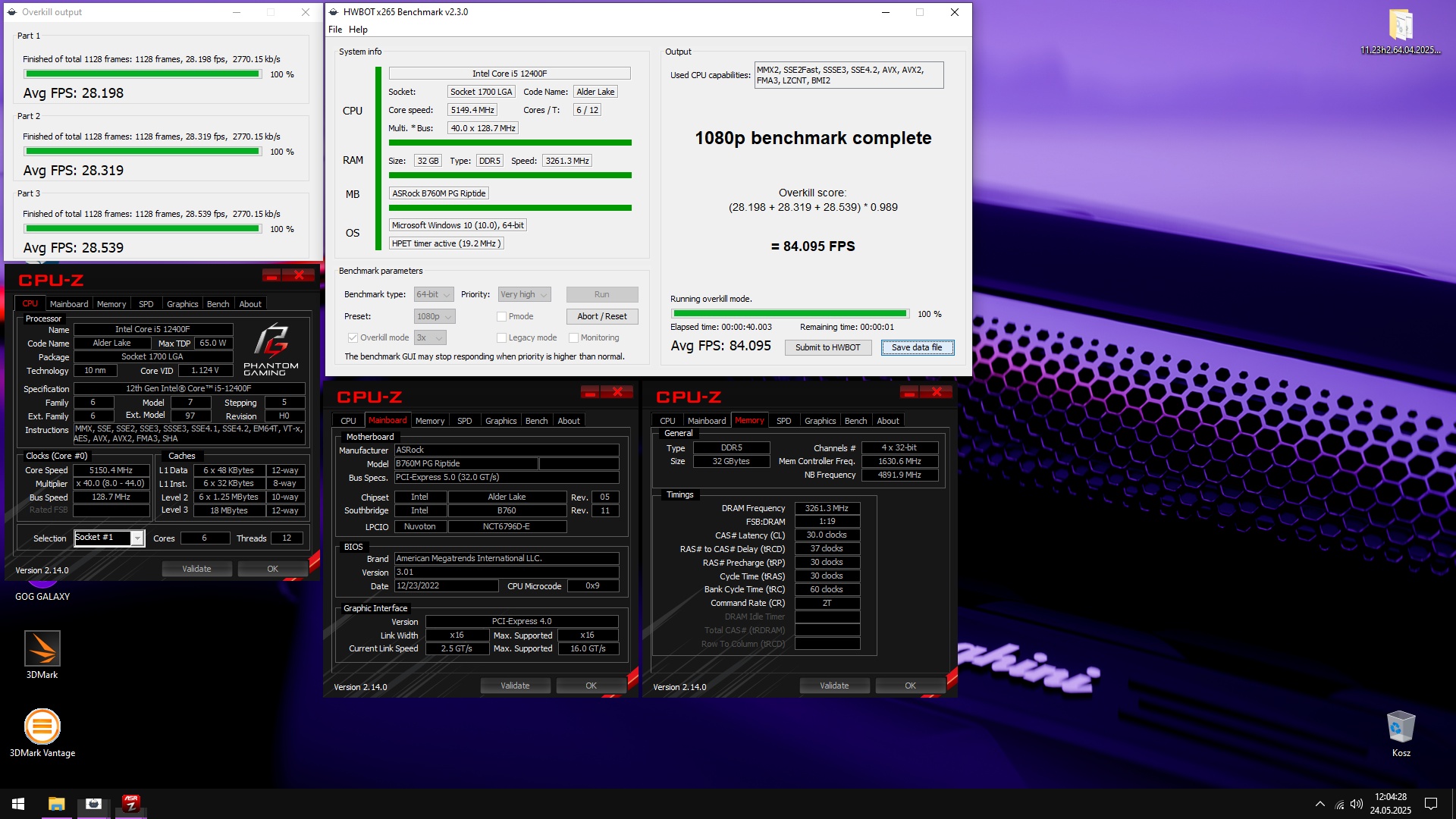This screenshot has width=1456, height=819.
Task: Select the ASRock CPU-Z taskbar icon
Action: tap(131, 804)
